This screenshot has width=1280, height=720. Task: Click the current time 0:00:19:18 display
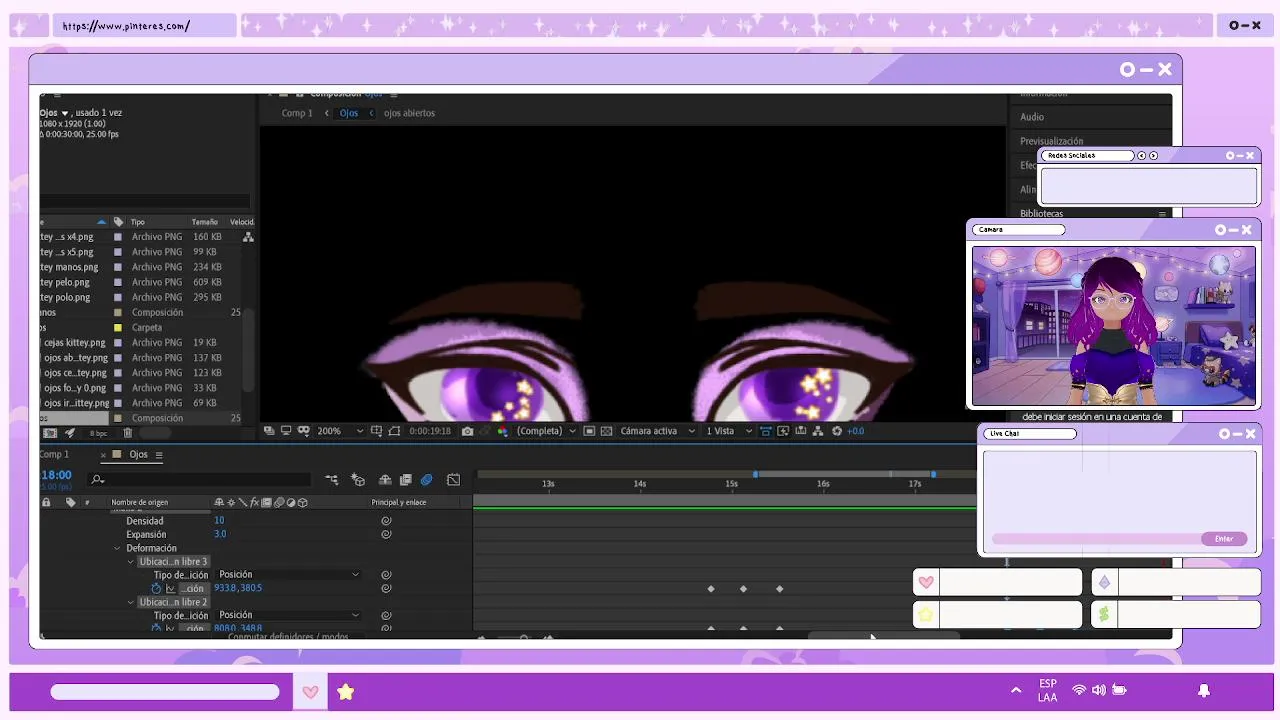(x=430, y=431)
